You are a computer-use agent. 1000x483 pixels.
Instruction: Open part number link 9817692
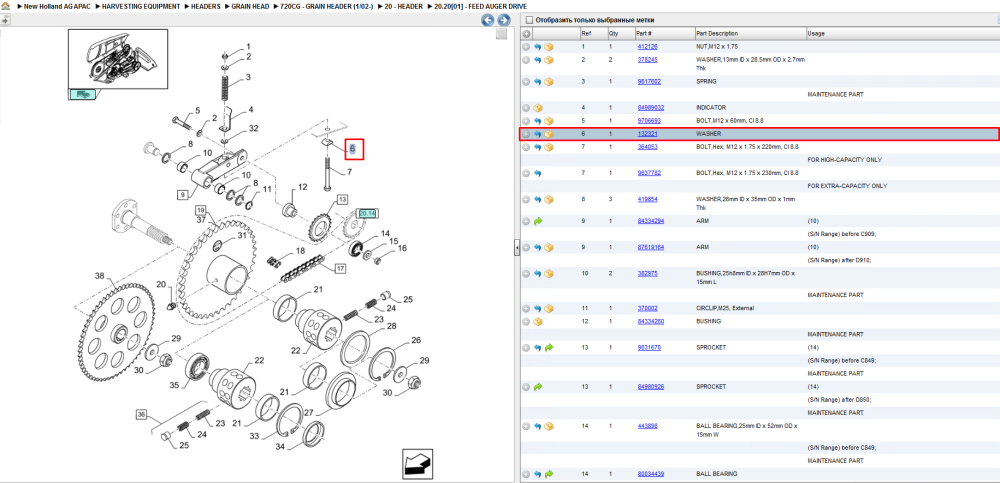[x=649, y=82]
